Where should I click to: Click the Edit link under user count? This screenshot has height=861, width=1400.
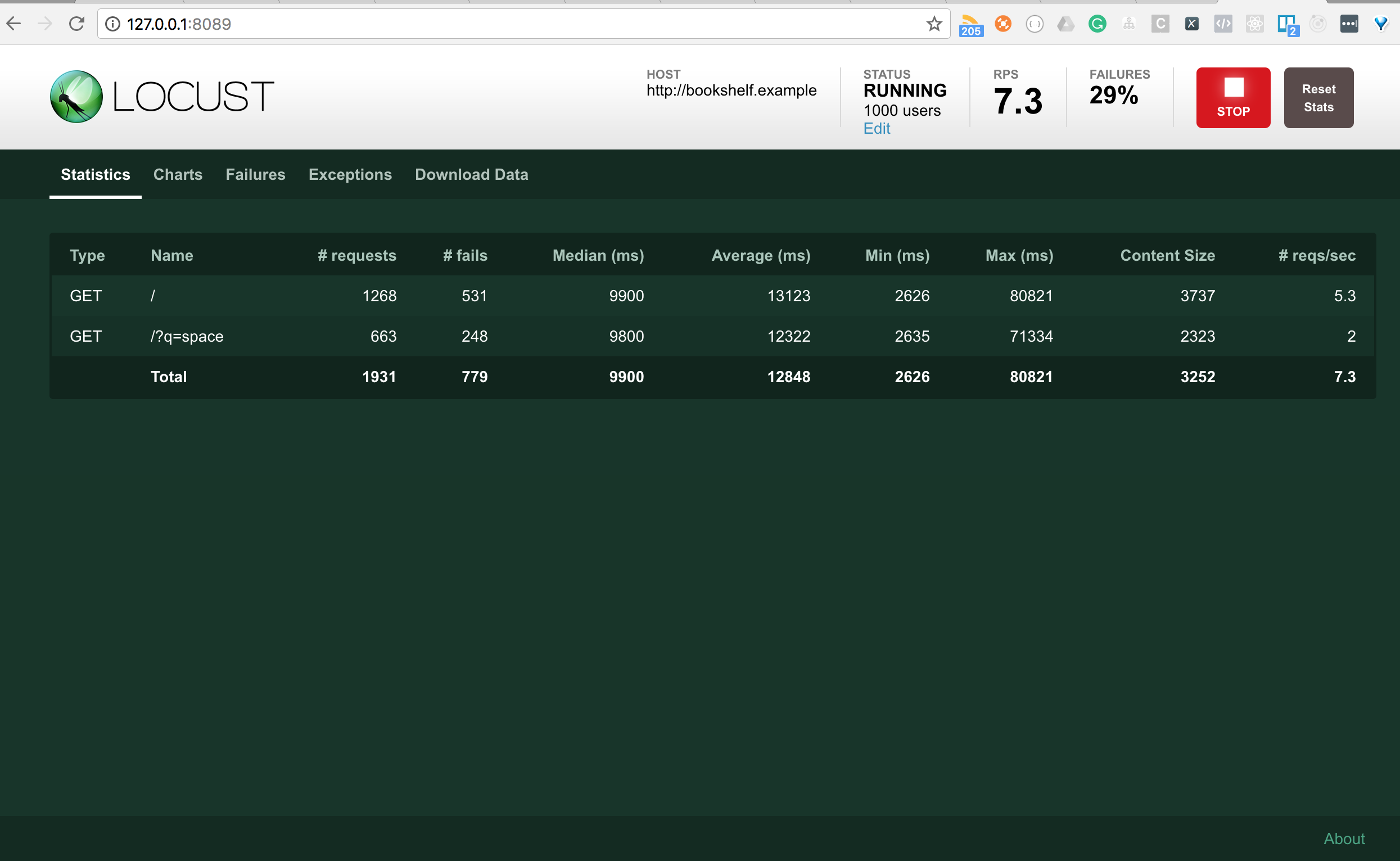(876, 129)
